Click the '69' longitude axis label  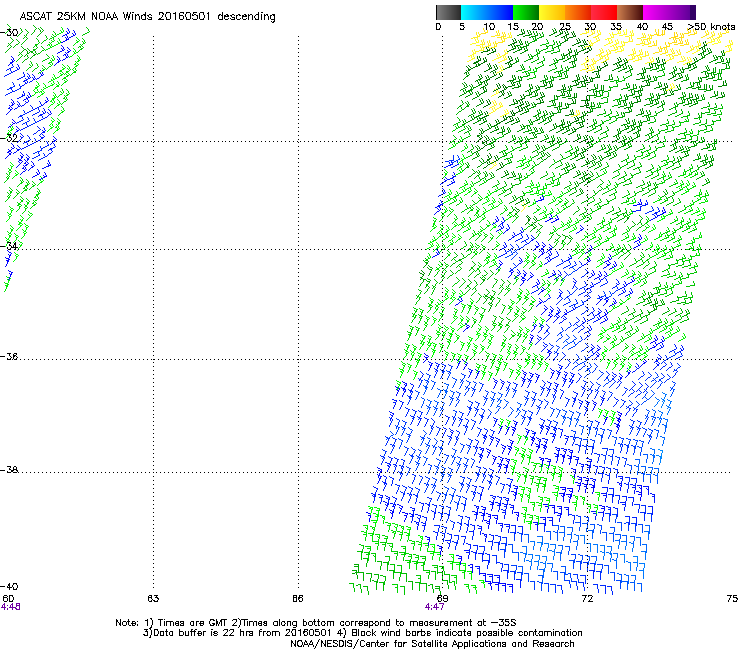442,599
